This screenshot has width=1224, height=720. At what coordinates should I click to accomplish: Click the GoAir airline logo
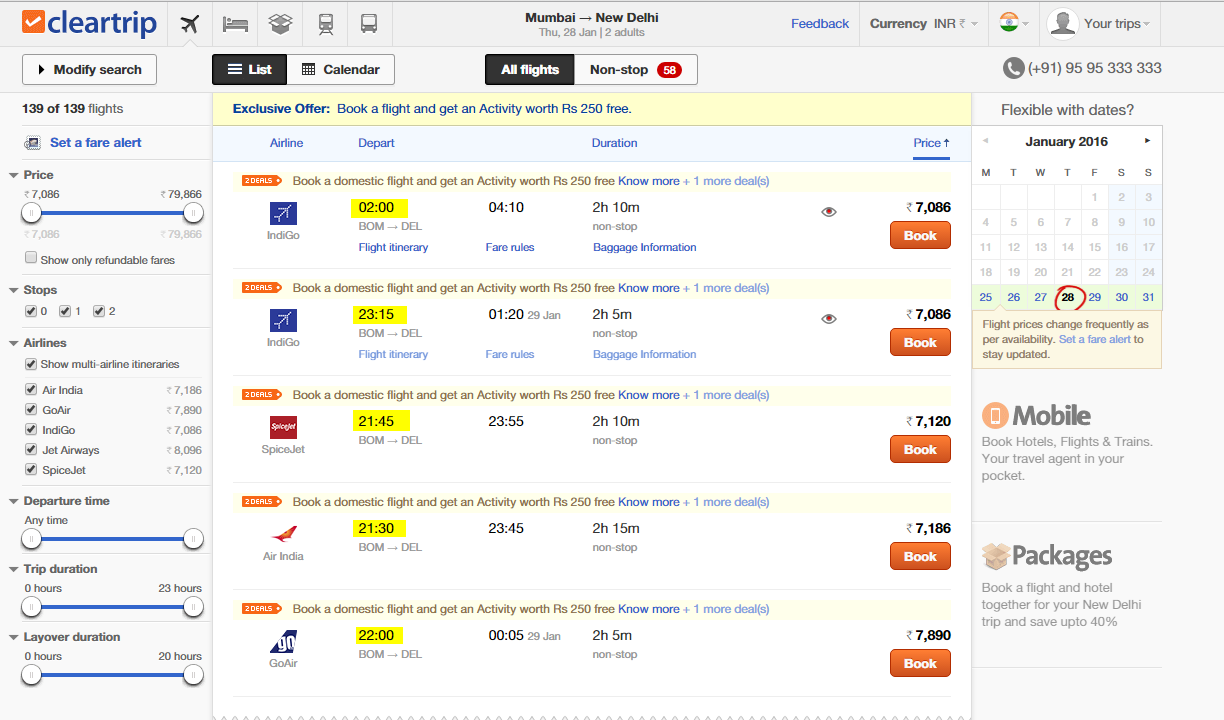pos(283,641)
